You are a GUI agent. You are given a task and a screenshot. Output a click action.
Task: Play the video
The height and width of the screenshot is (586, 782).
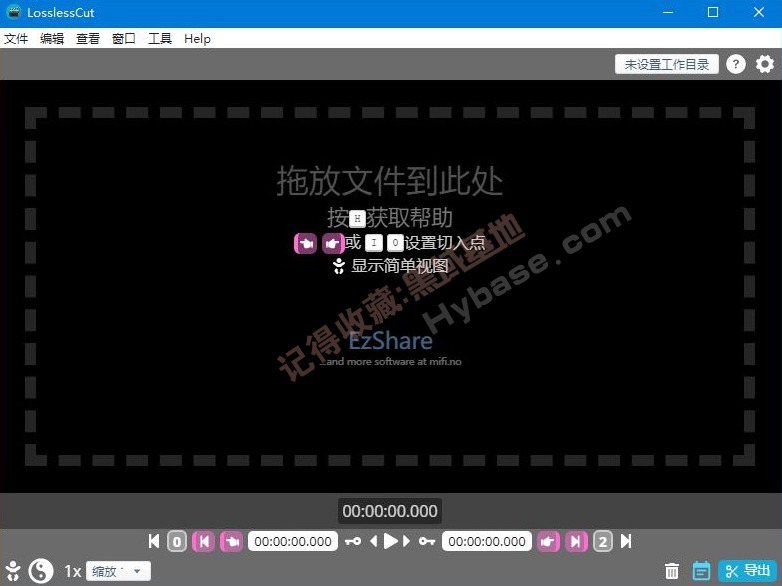click(391, 541)
